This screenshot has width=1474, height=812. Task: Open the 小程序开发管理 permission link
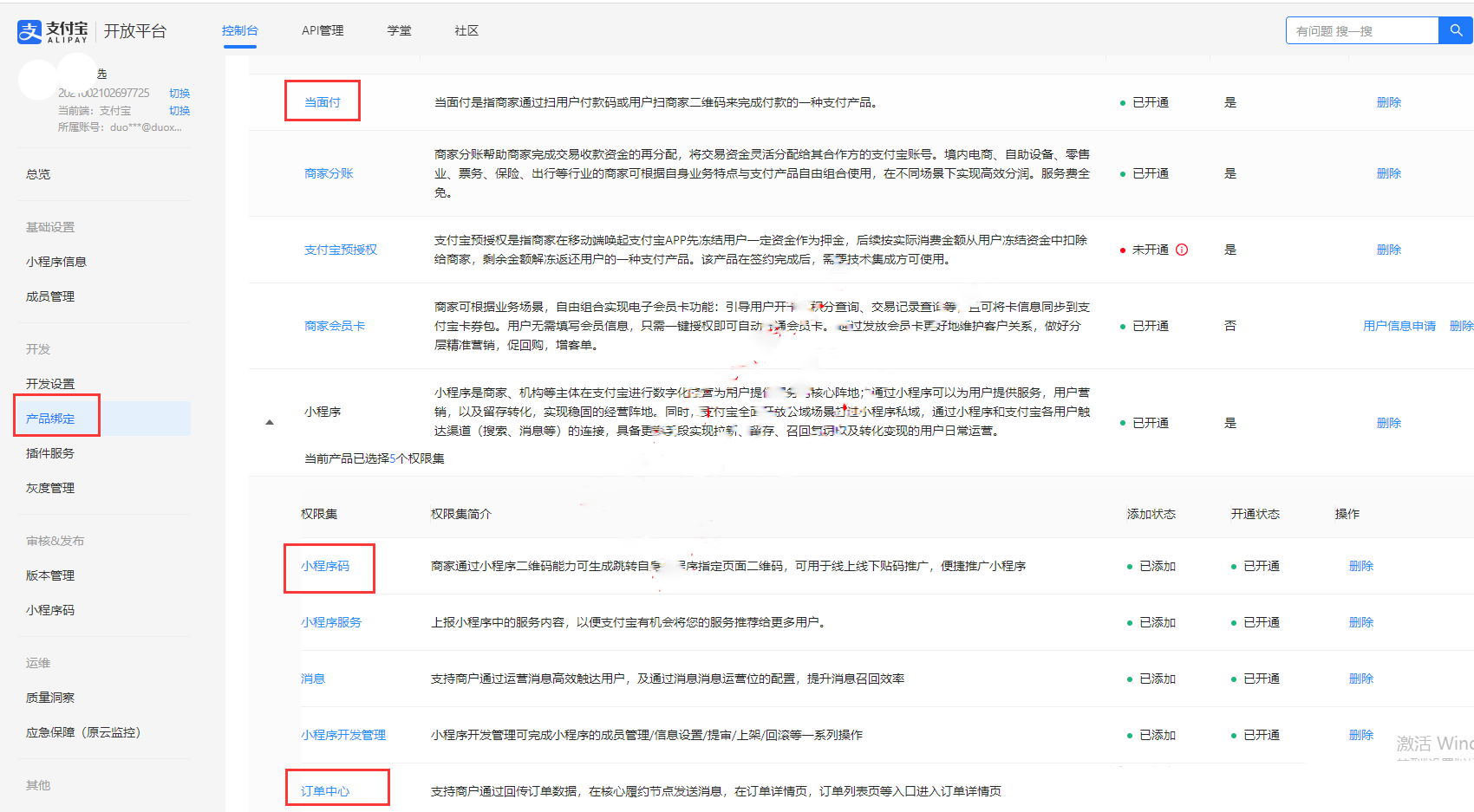[x=343, y=735]
